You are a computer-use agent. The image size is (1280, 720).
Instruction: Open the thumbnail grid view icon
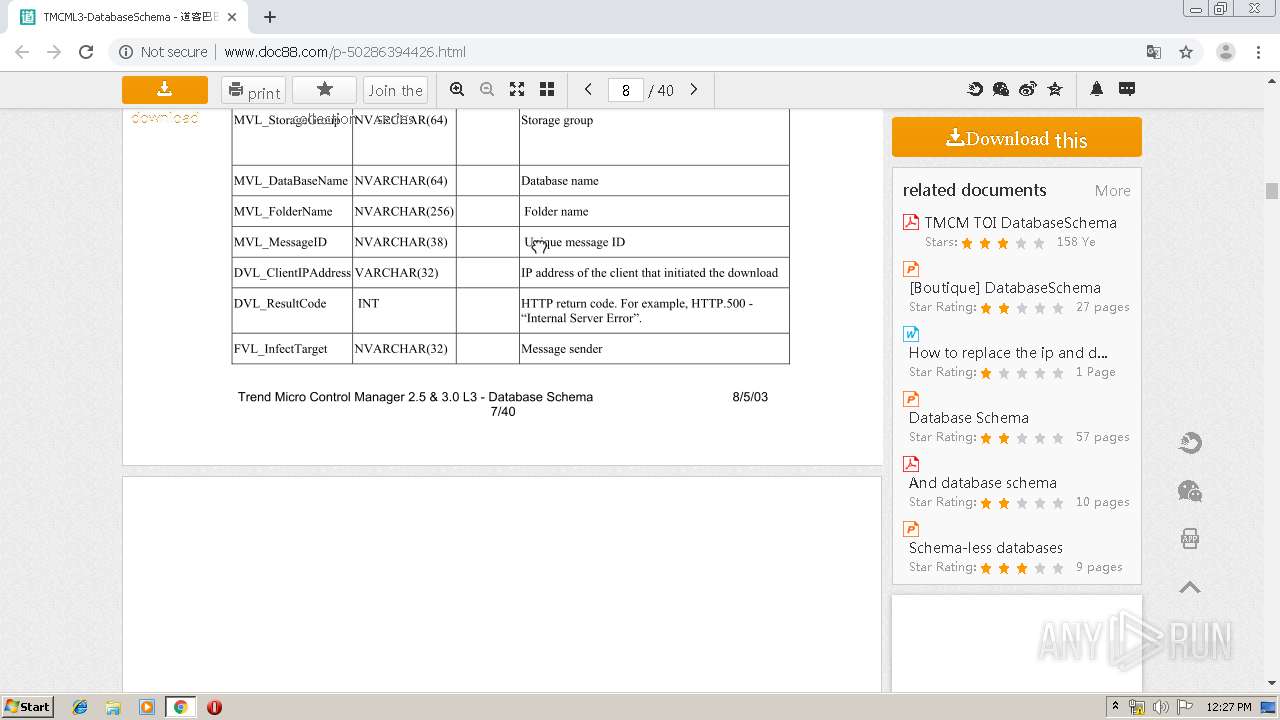547,89
